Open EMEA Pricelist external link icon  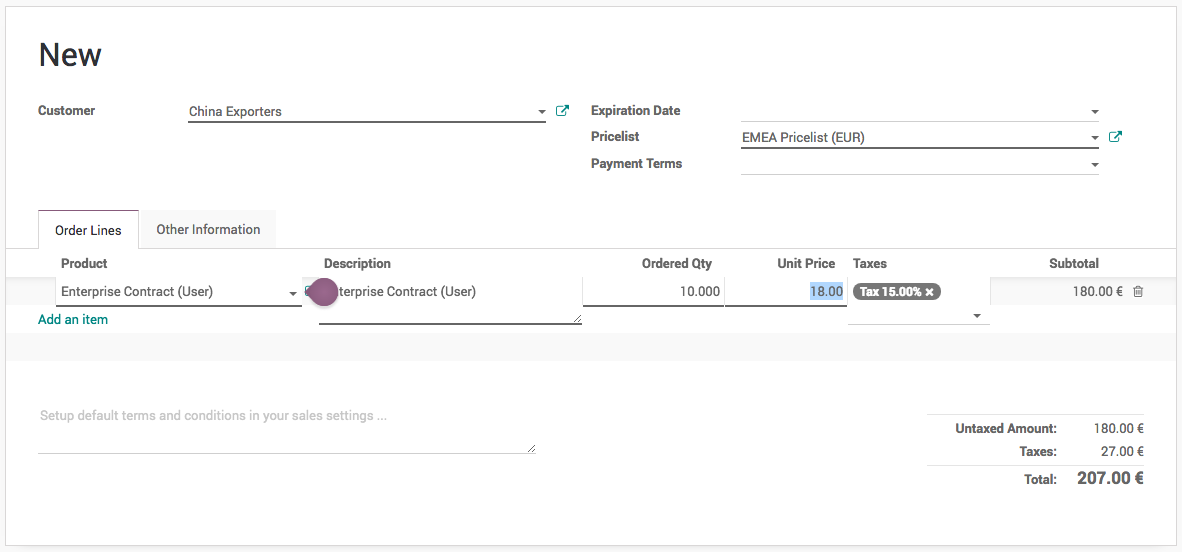(1115, 137)
